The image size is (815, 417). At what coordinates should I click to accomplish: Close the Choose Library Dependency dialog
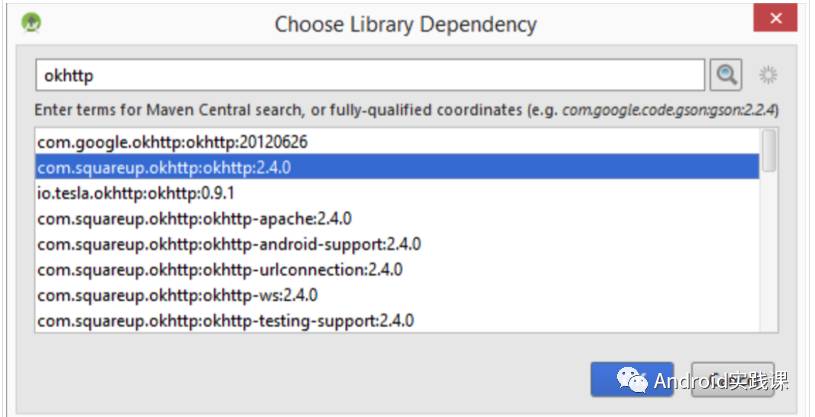click(x=775, y=18)
